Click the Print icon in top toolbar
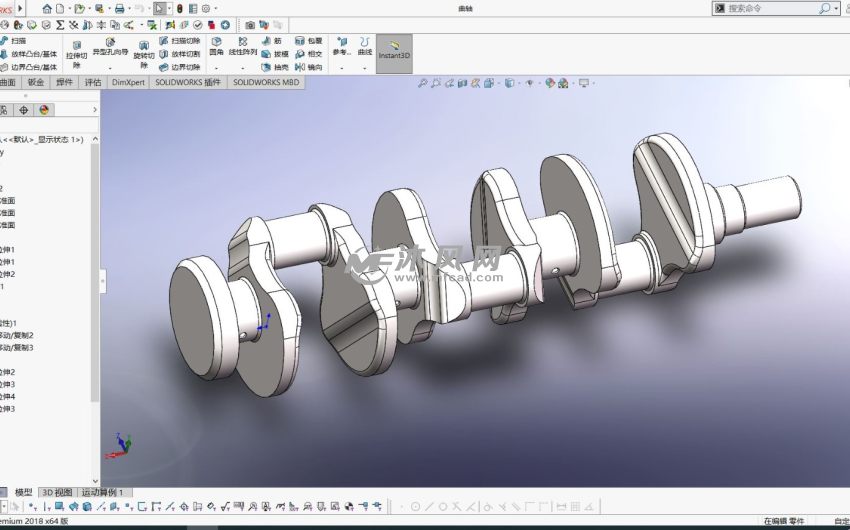850x530 pixels. pos(119,8)
